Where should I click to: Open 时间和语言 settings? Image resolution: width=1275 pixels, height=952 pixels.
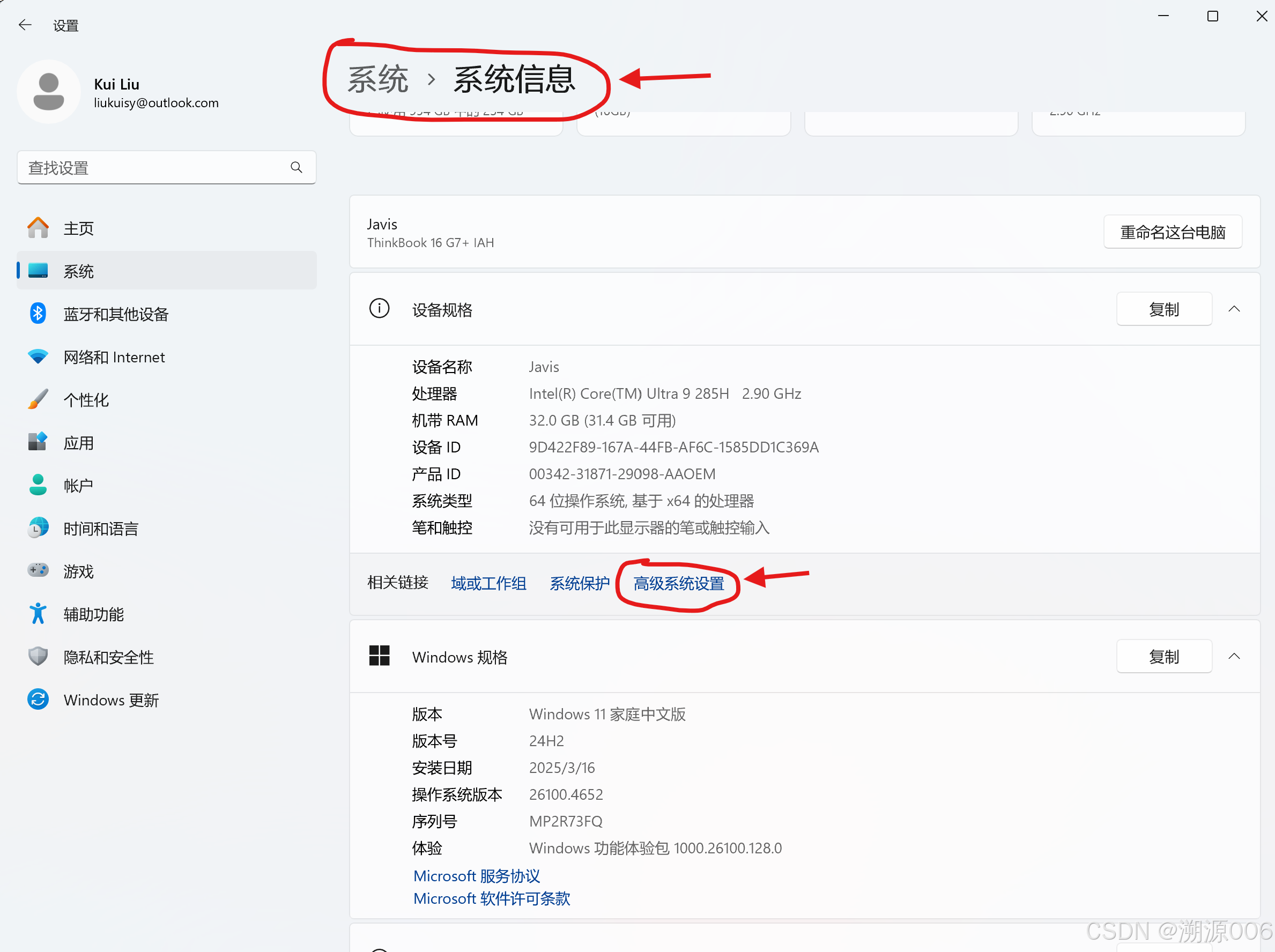(x=167, y=528)
